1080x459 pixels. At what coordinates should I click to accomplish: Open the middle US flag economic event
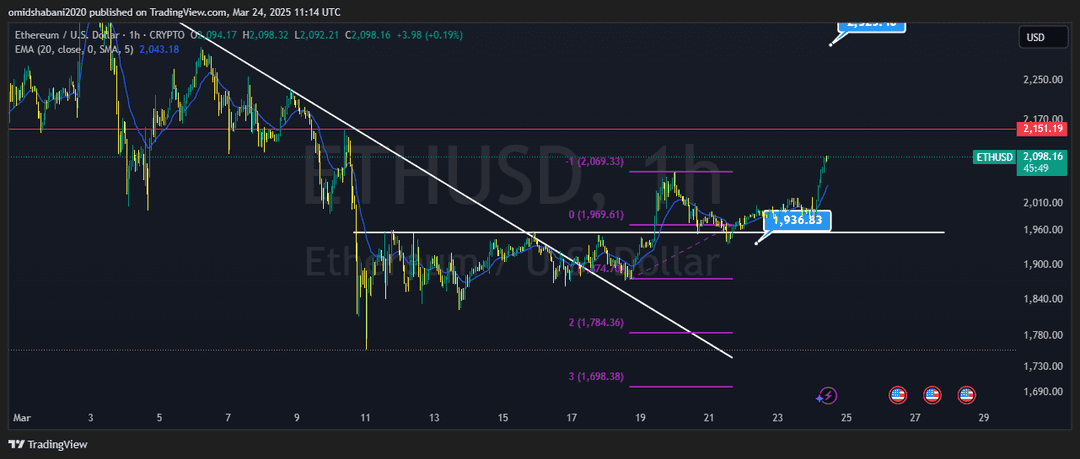point(932,395)
